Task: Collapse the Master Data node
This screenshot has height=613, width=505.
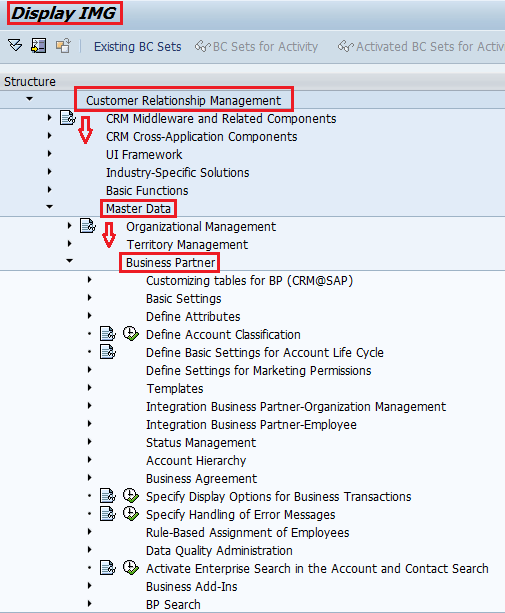Action: [x=49, y=207]
